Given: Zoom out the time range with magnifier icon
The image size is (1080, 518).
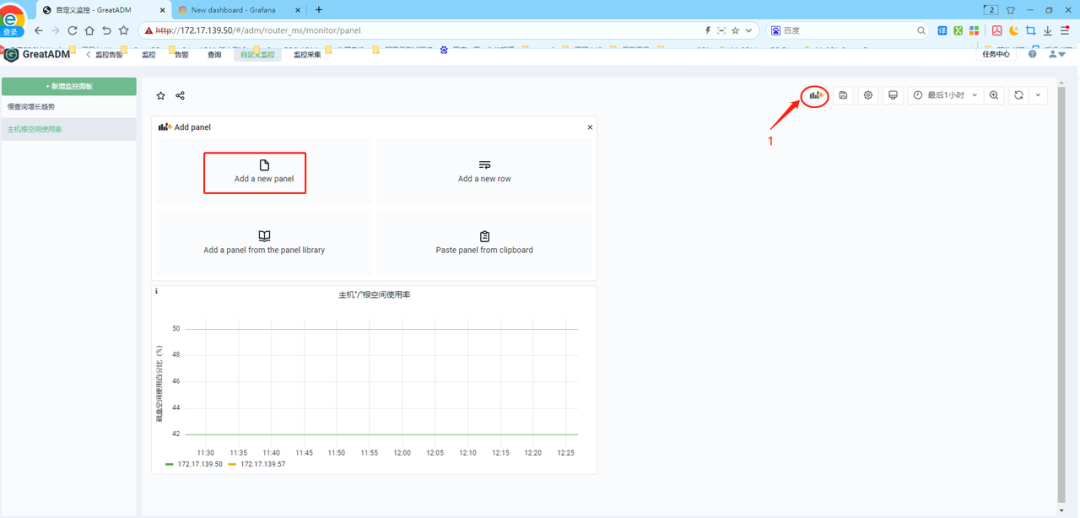Looking at the screenshot, I should pos(994,96).
